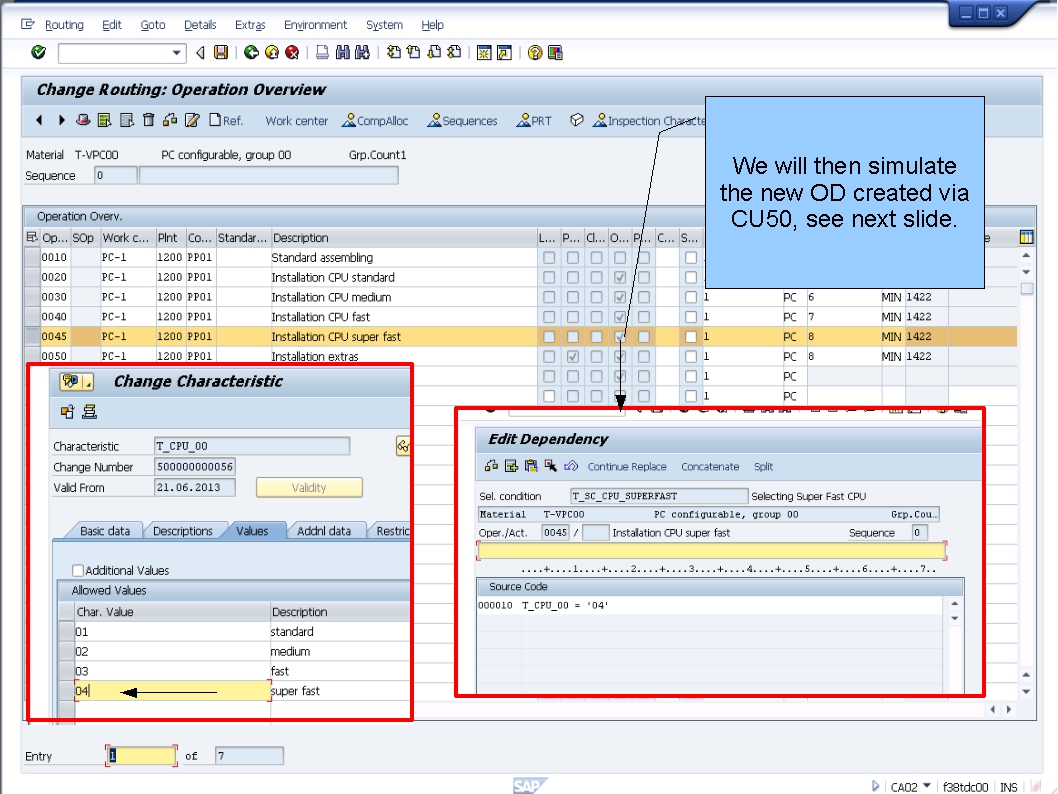
Task: Click the Concatenate button
Action: (x=710, y=467)
